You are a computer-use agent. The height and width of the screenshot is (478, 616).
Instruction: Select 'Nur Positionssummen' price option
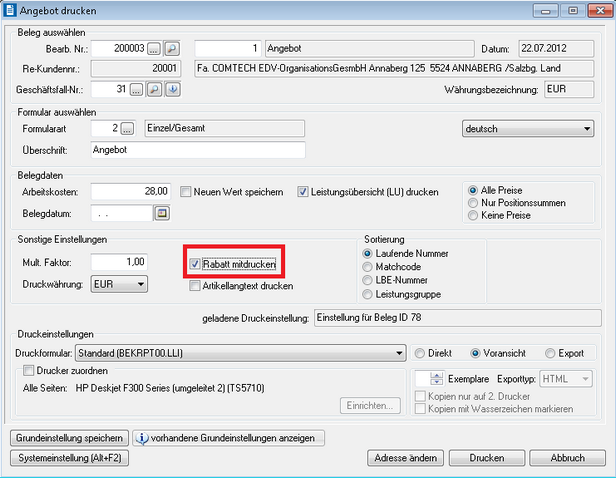click(x=473, y=203)
